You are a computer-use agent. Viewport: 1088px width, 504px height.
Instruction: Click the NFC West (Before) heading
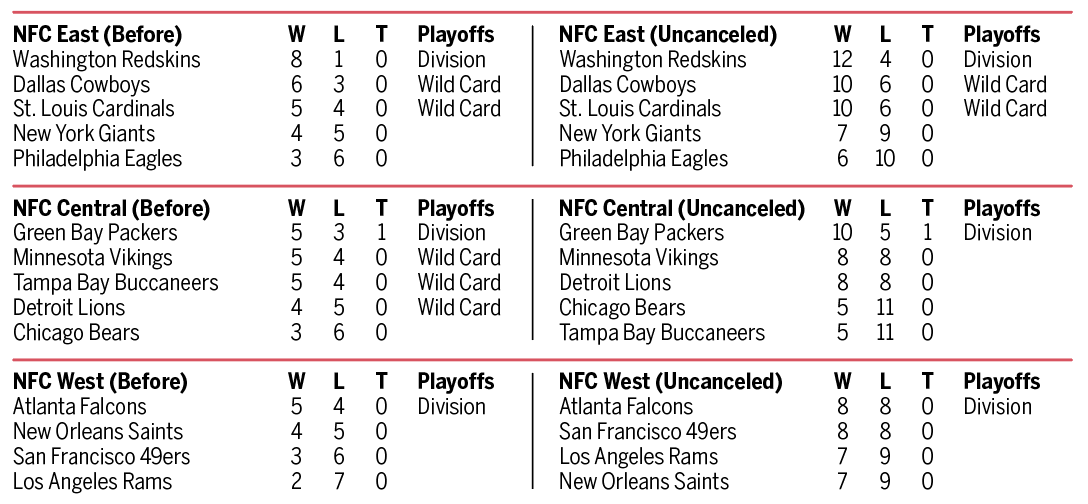[x=100, y=382]
